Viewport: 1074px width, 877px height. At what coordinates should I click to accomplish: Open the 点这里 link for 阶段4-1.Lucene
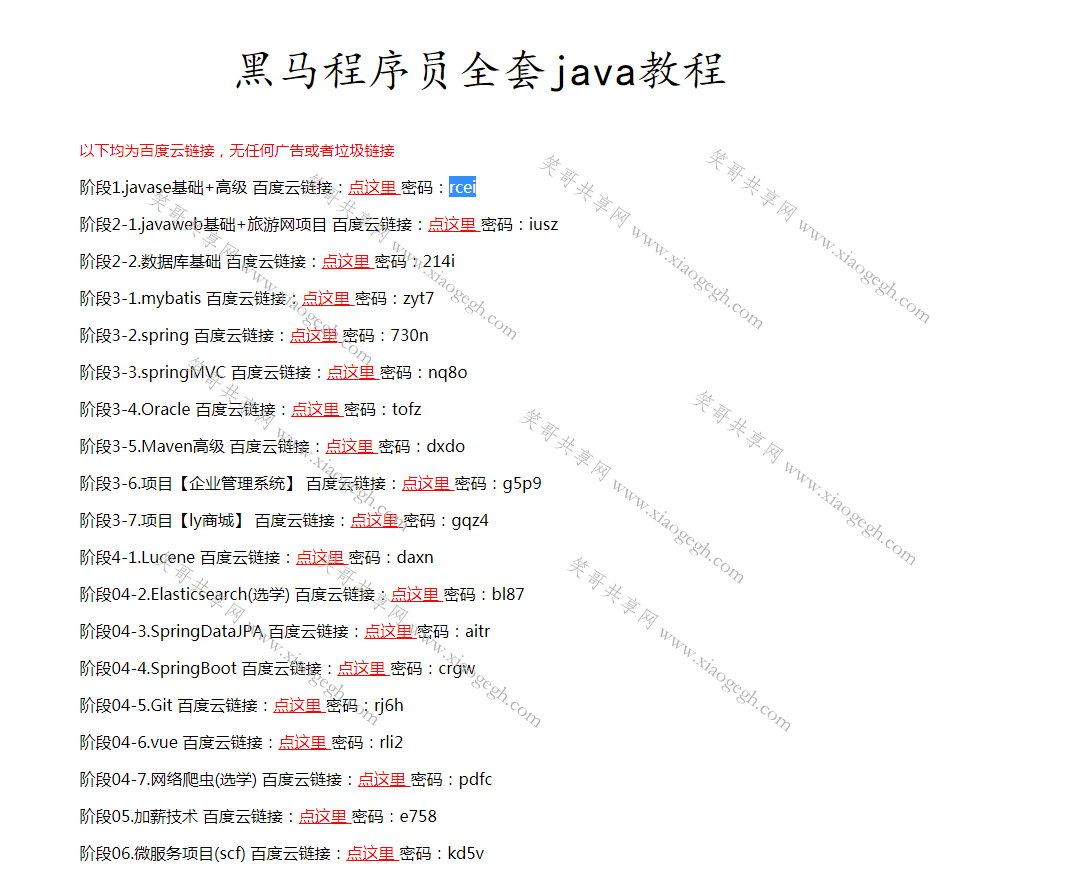point(320,557)
